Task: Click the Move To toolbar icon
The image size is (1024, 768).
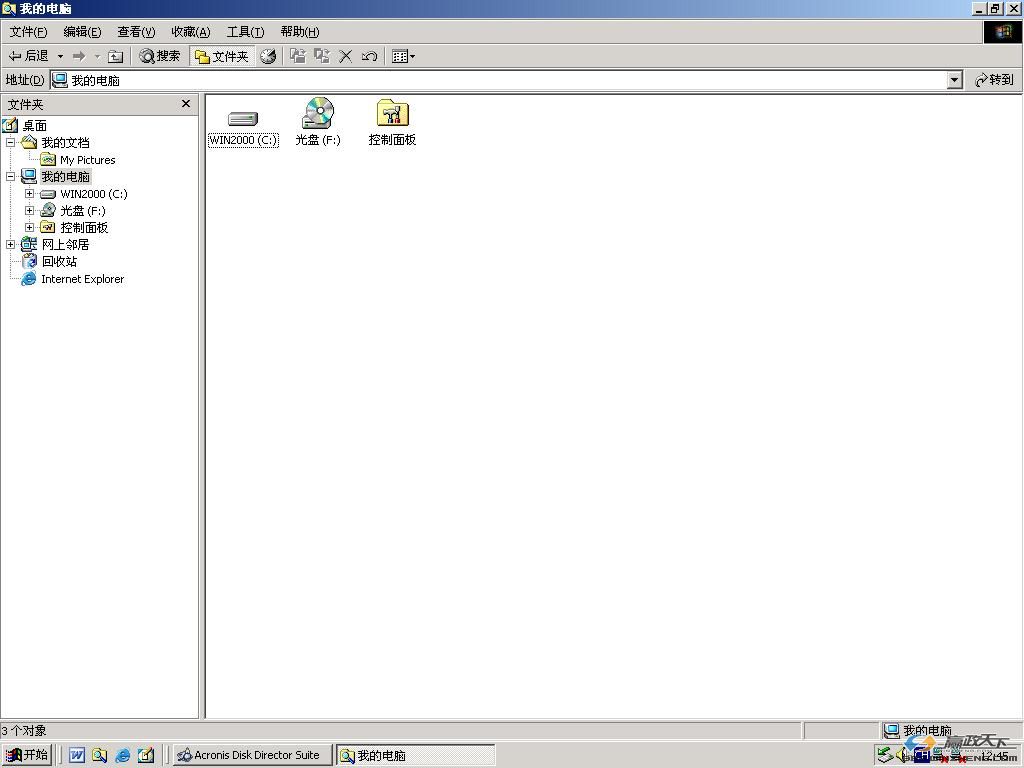Action: click(x=298, y=56)
